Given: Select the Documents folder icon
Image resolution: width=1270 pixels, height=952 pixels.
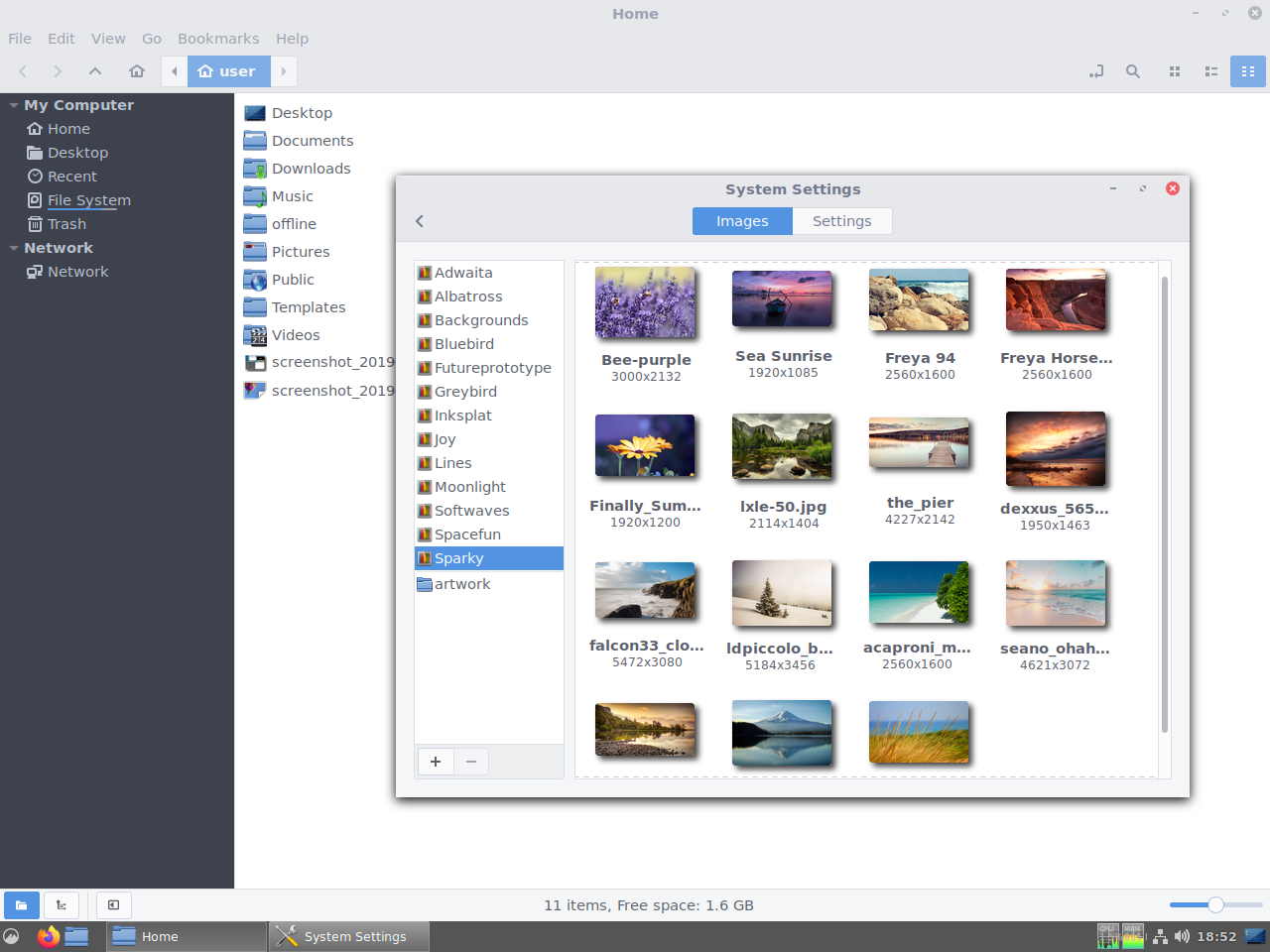Looking at the screenshot, I should coord(255,141).
